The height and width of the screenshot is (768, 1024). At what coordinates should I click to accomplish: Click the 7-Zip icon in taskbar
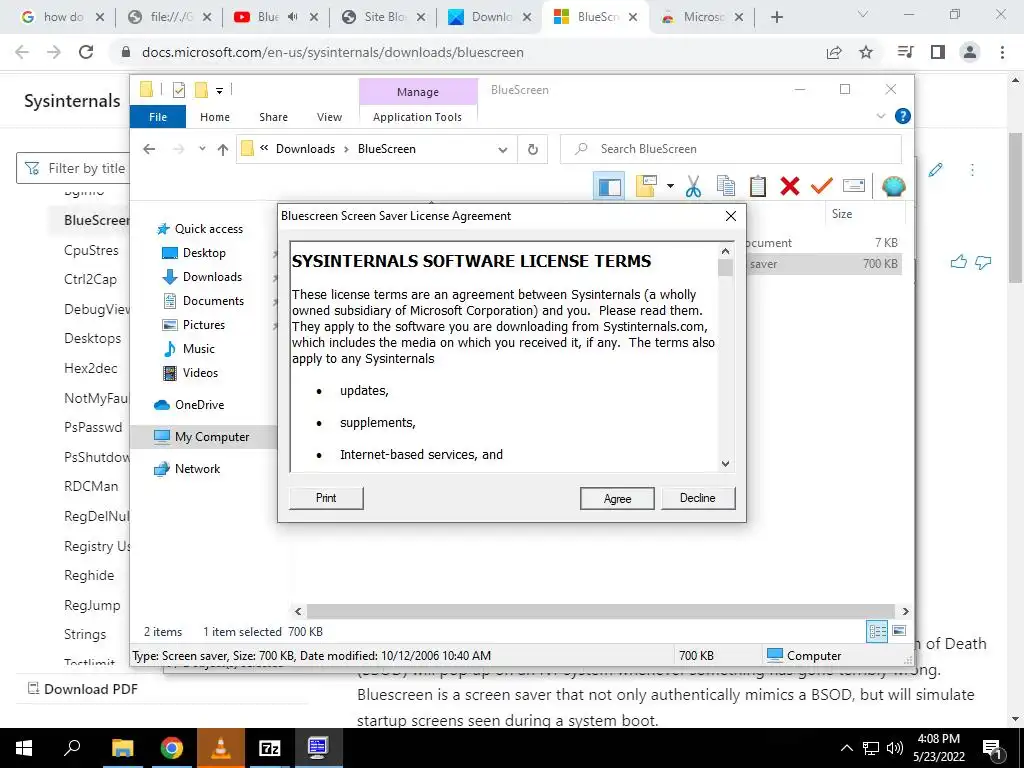pyautogui.click(x=270, y=748)
